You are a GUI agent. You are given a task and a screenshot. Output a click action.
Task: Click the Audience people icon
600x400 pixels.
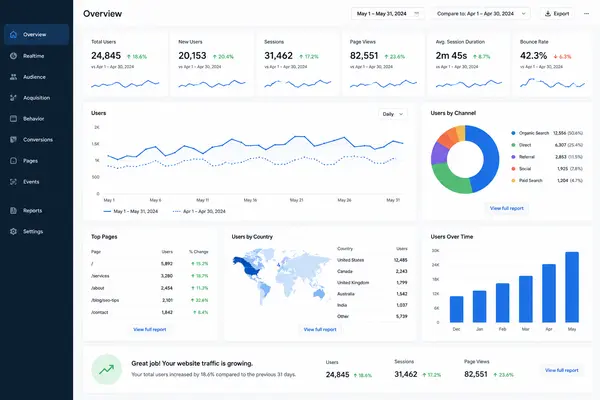click(13, 77)
